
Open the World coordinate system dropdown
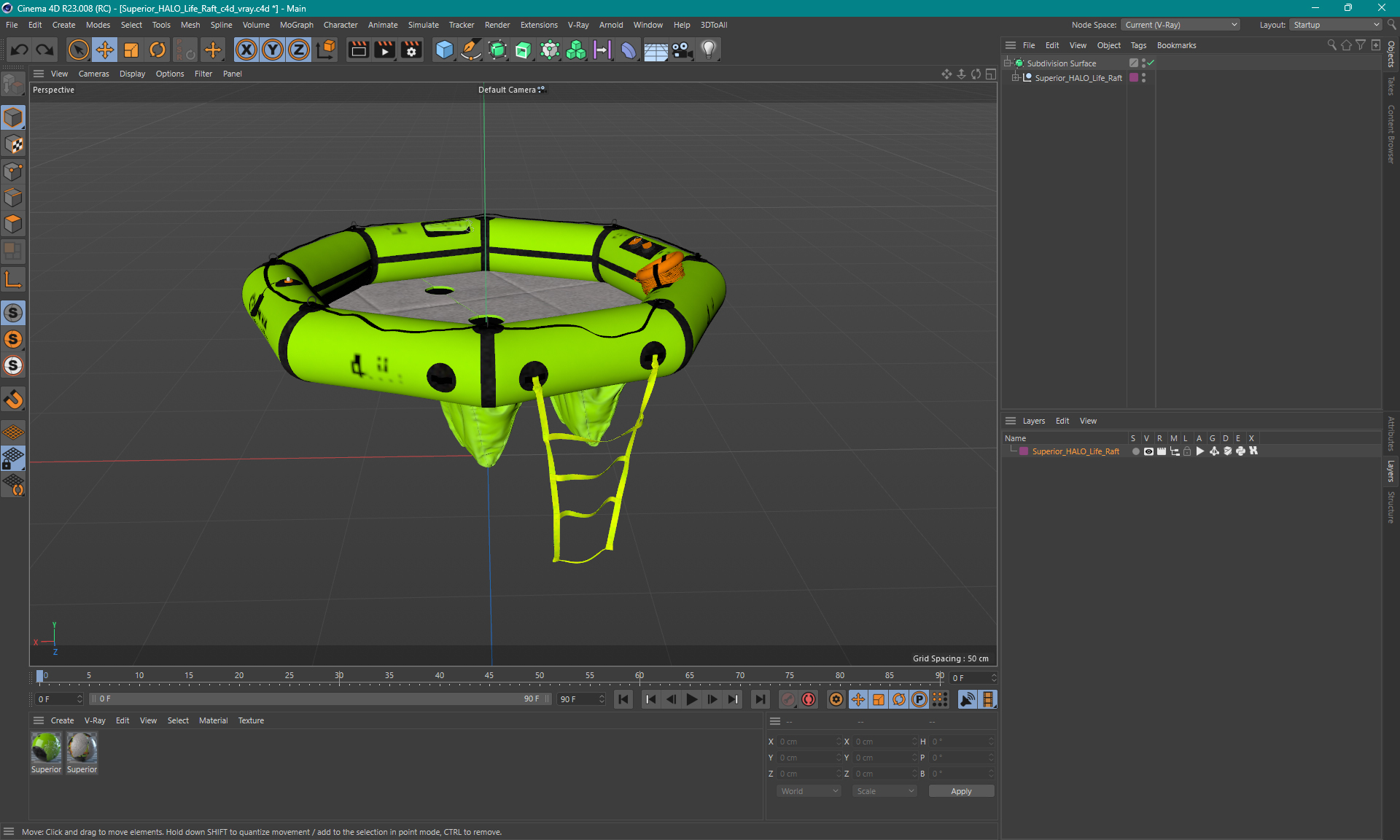(x=809, y=791)
